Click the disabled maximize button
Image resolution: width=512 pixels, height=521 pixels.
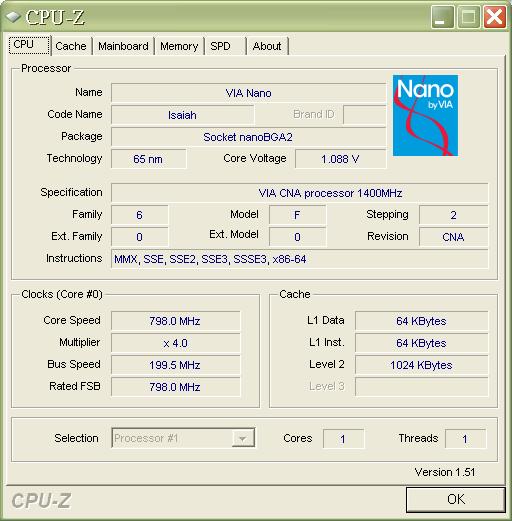click(x=469, y=17)
